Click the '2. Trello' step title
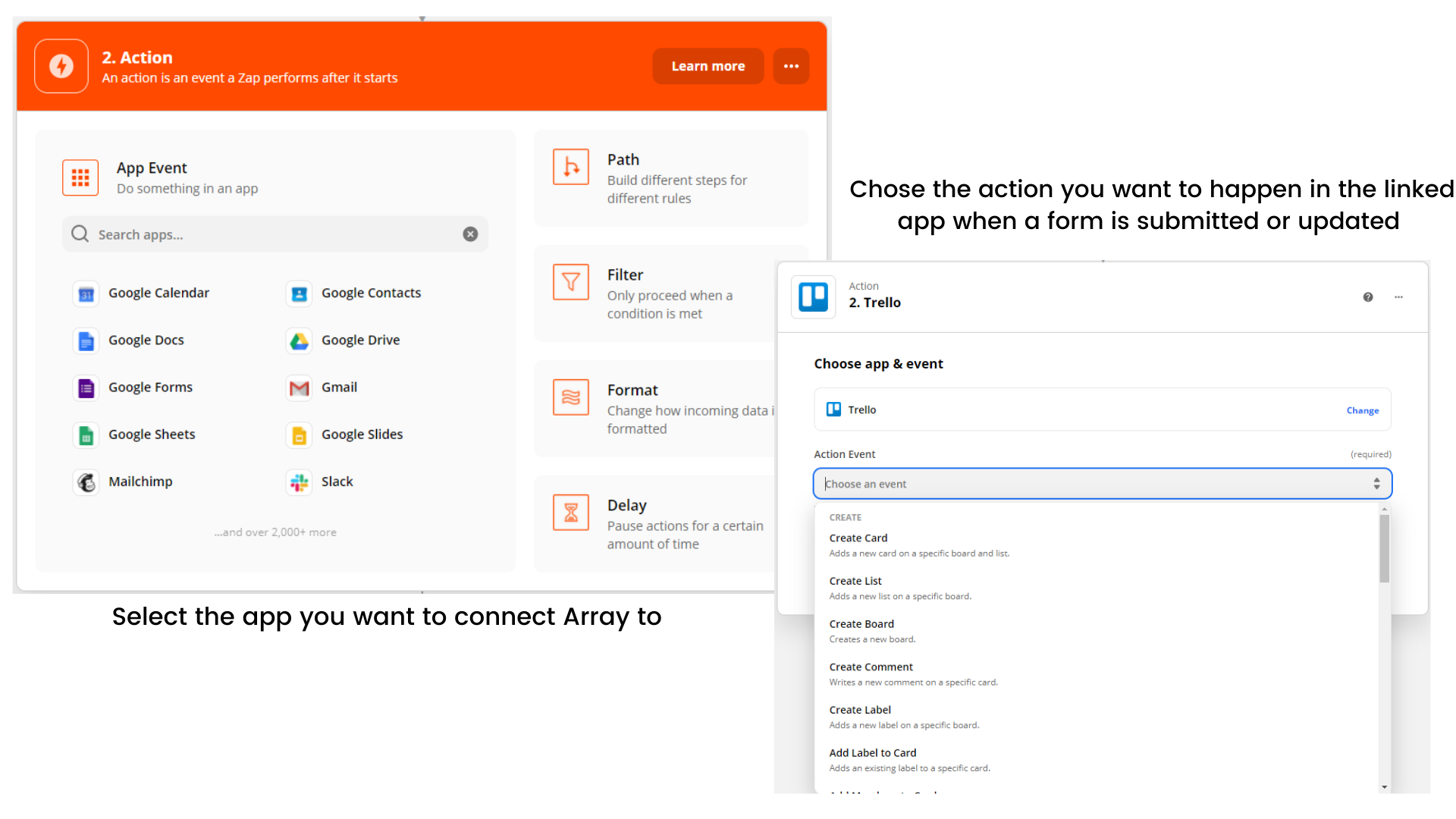The width and height of the screenshot is (1456, 819). pos(874,303)
